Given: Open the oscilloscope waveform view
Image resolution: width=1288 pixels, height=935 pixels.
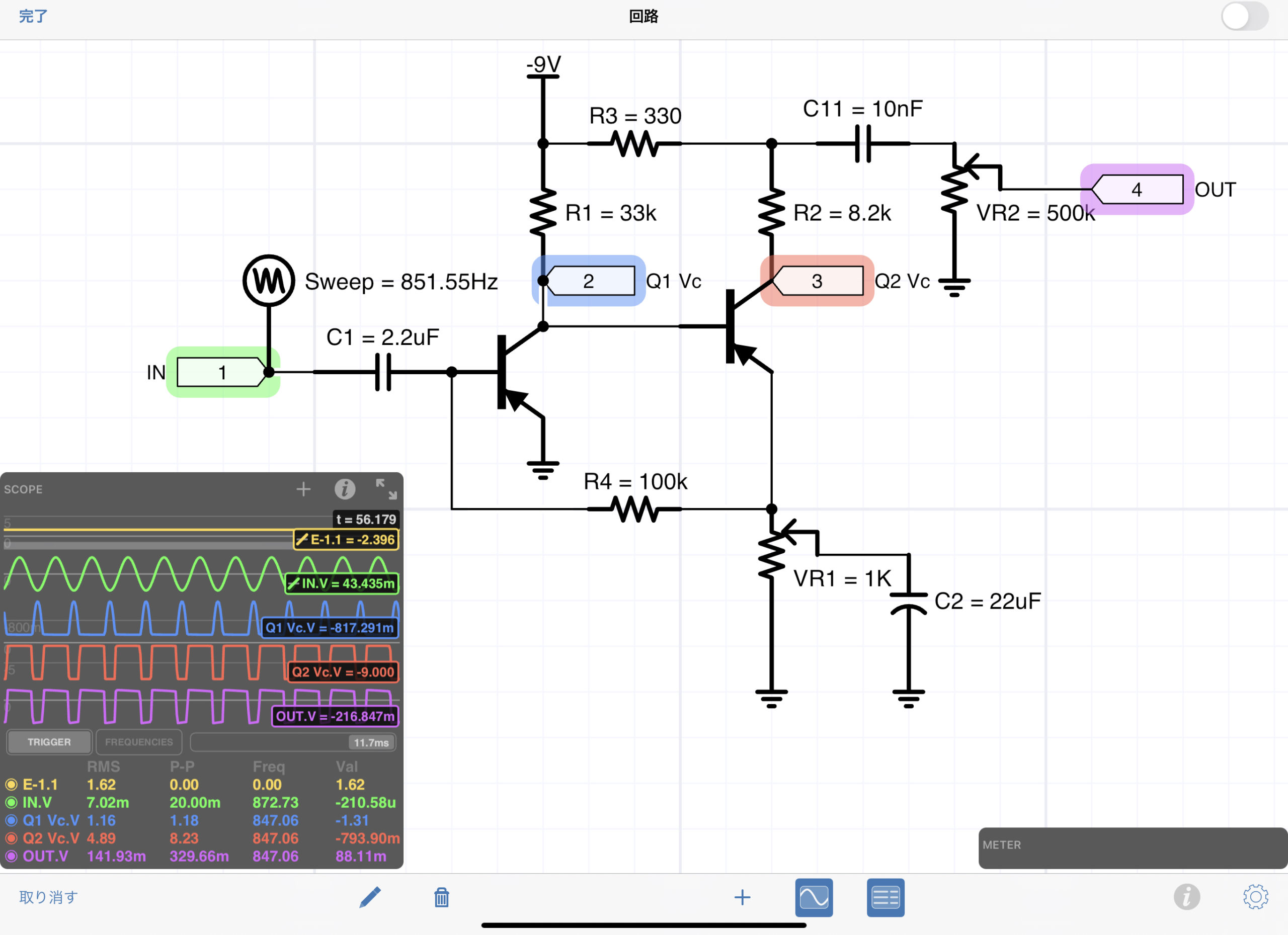Looking at the screenshot, I should 814,898.
